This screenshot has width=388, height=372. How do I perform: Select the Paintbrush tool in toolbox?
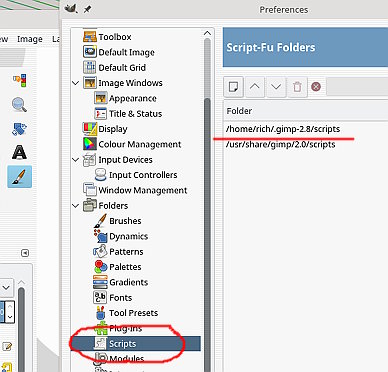coord(20,177)
